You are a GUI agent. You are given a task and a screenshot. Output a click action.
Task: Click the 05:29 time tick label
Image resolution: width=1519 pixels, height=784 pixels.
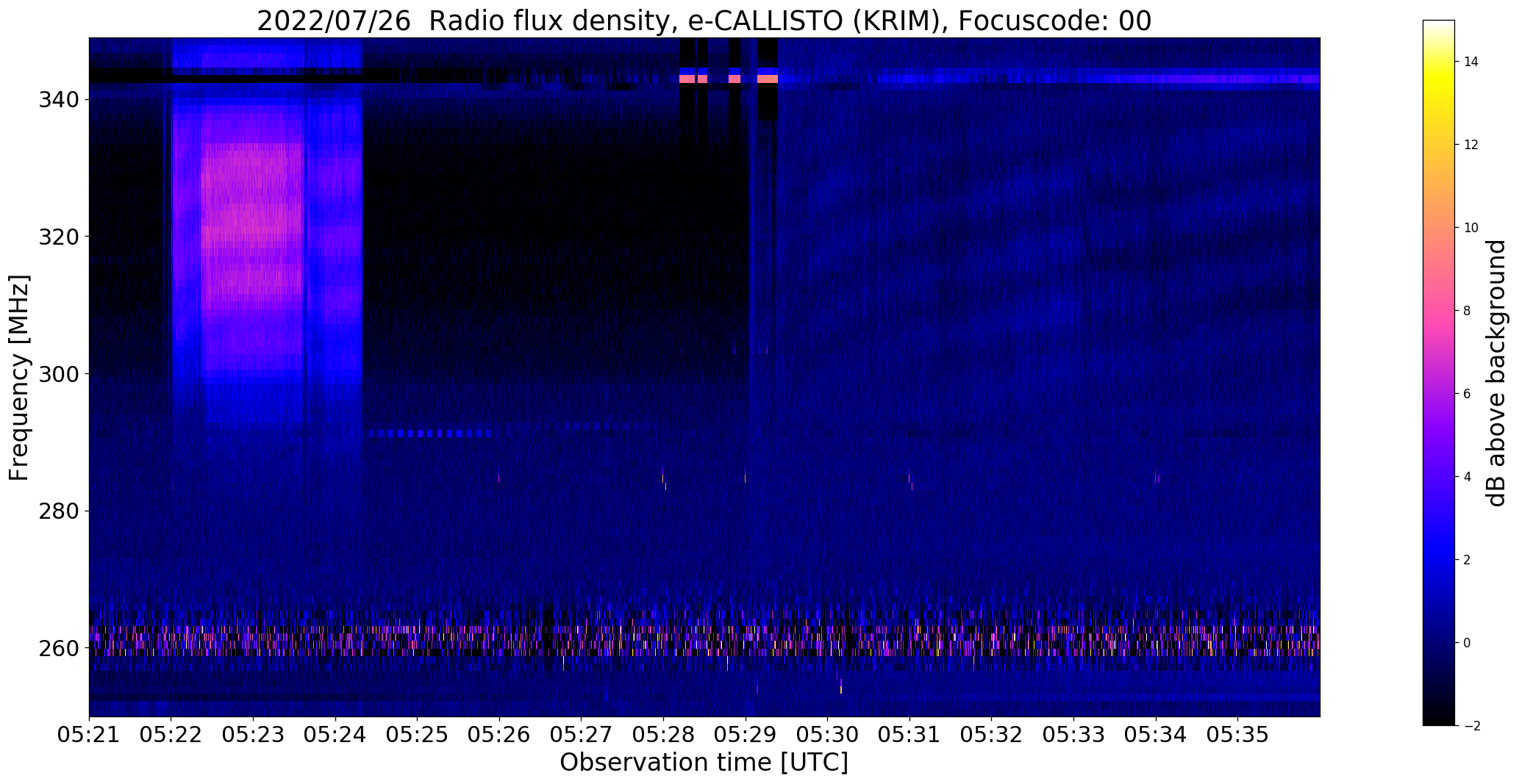(746, 736)
